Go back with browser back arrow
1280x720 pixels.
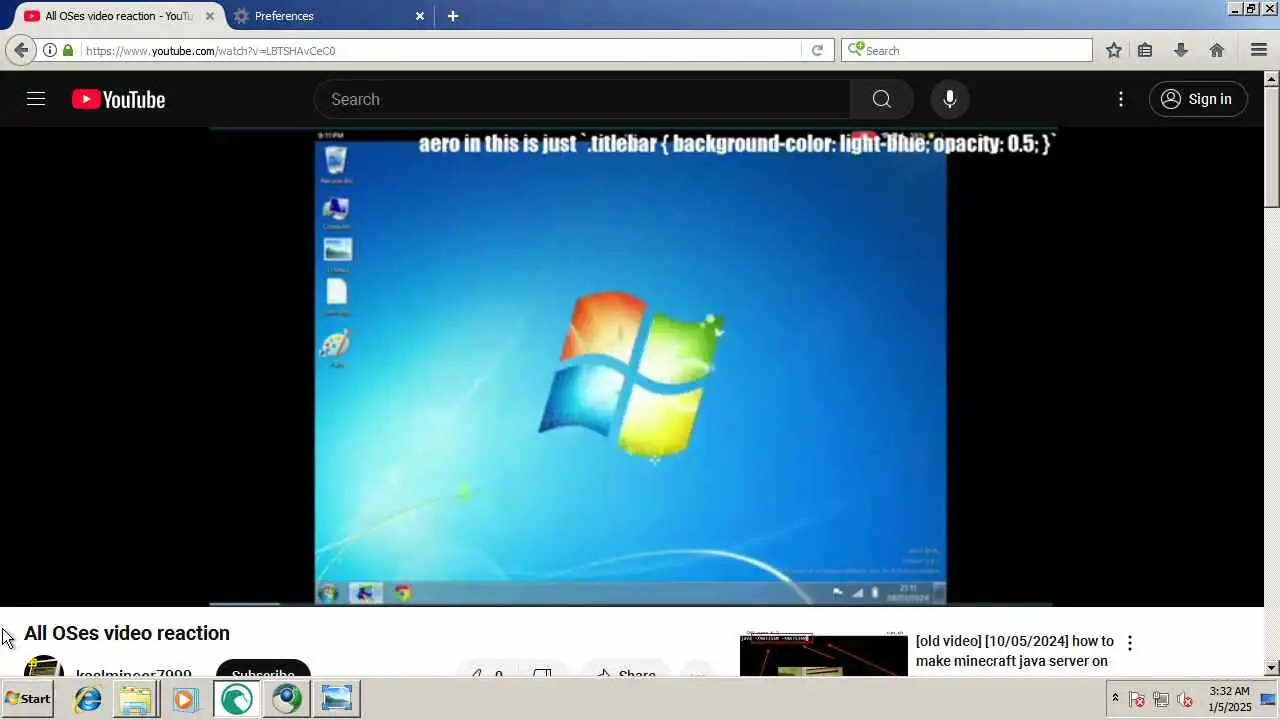click(x=21, y=50)
